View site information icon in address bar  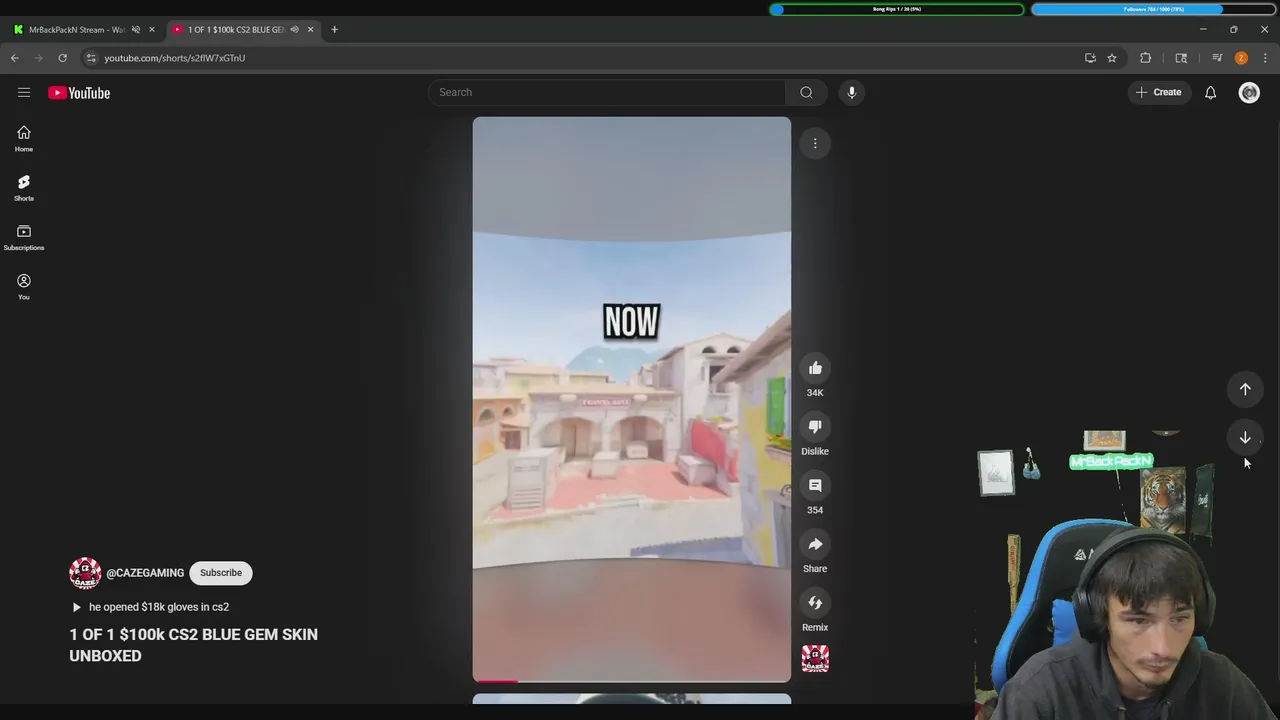point(91,58)
